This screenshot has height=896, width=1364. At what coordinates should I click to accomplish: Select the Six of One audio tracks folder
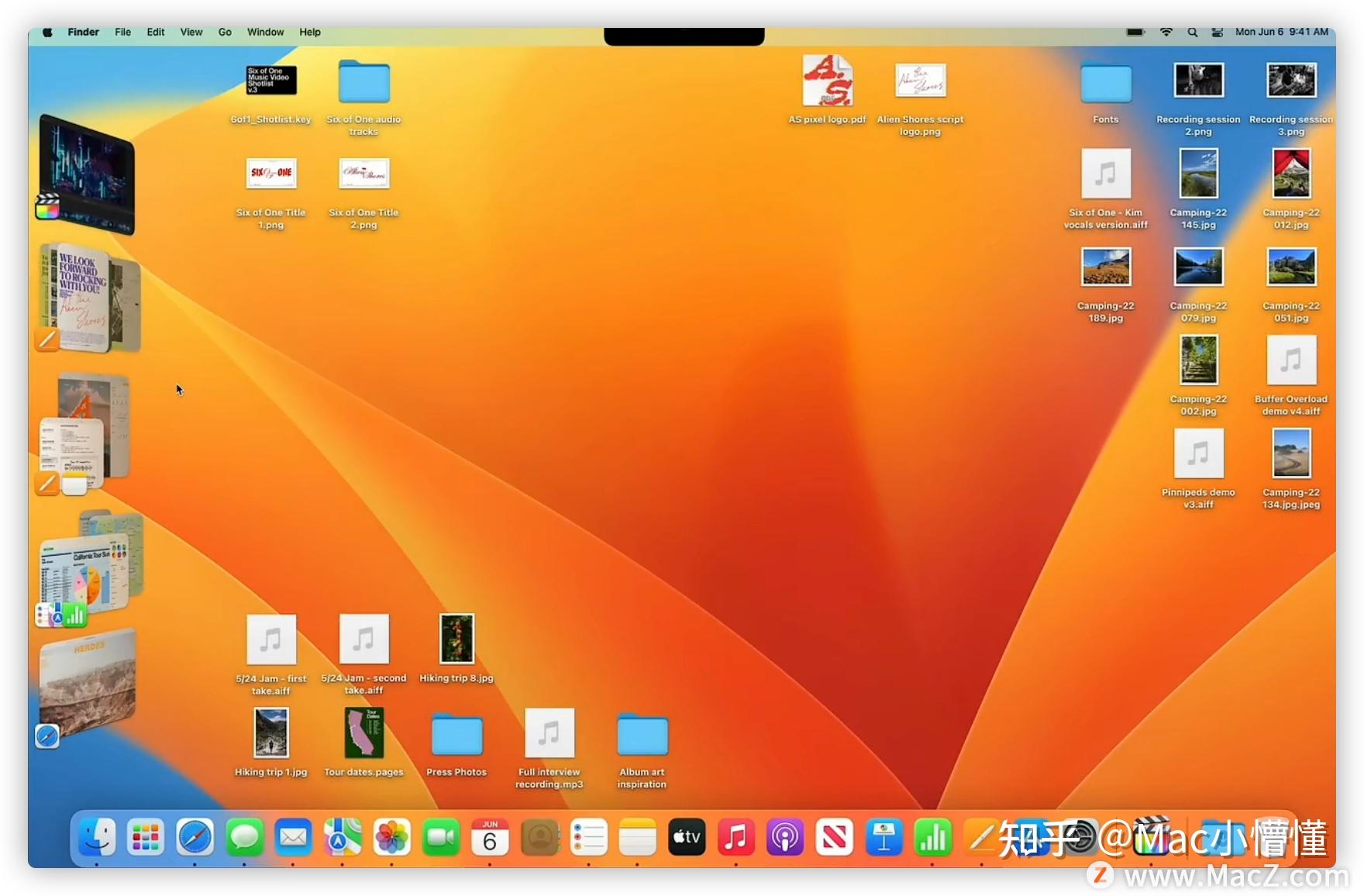pyautogui.click(x=363, y=98)
